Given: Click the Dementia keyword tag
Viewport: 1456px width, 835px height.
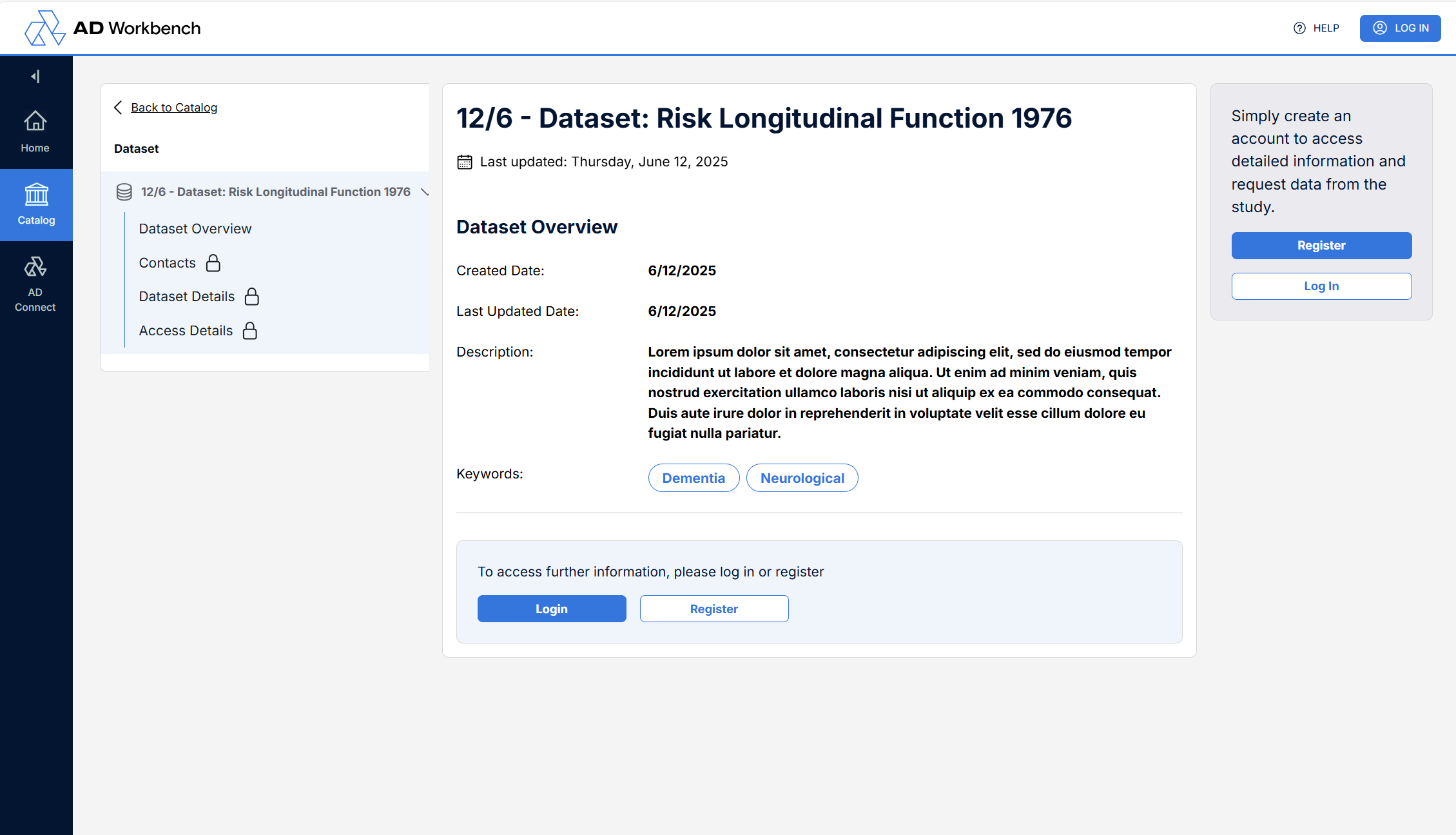Looking at the screenshot, I should click(x=694, y=478).
